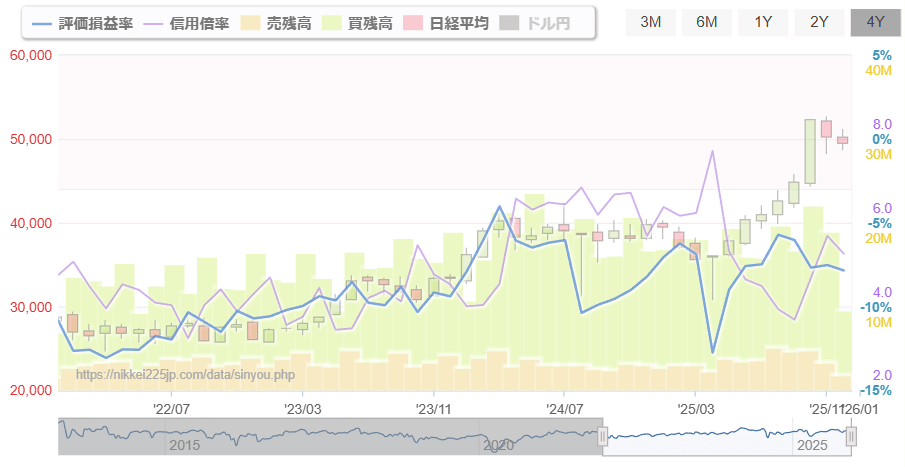Select the active 4Y range button
The width and height of the screenshot is (905, 467).
[x=876, y=22]
